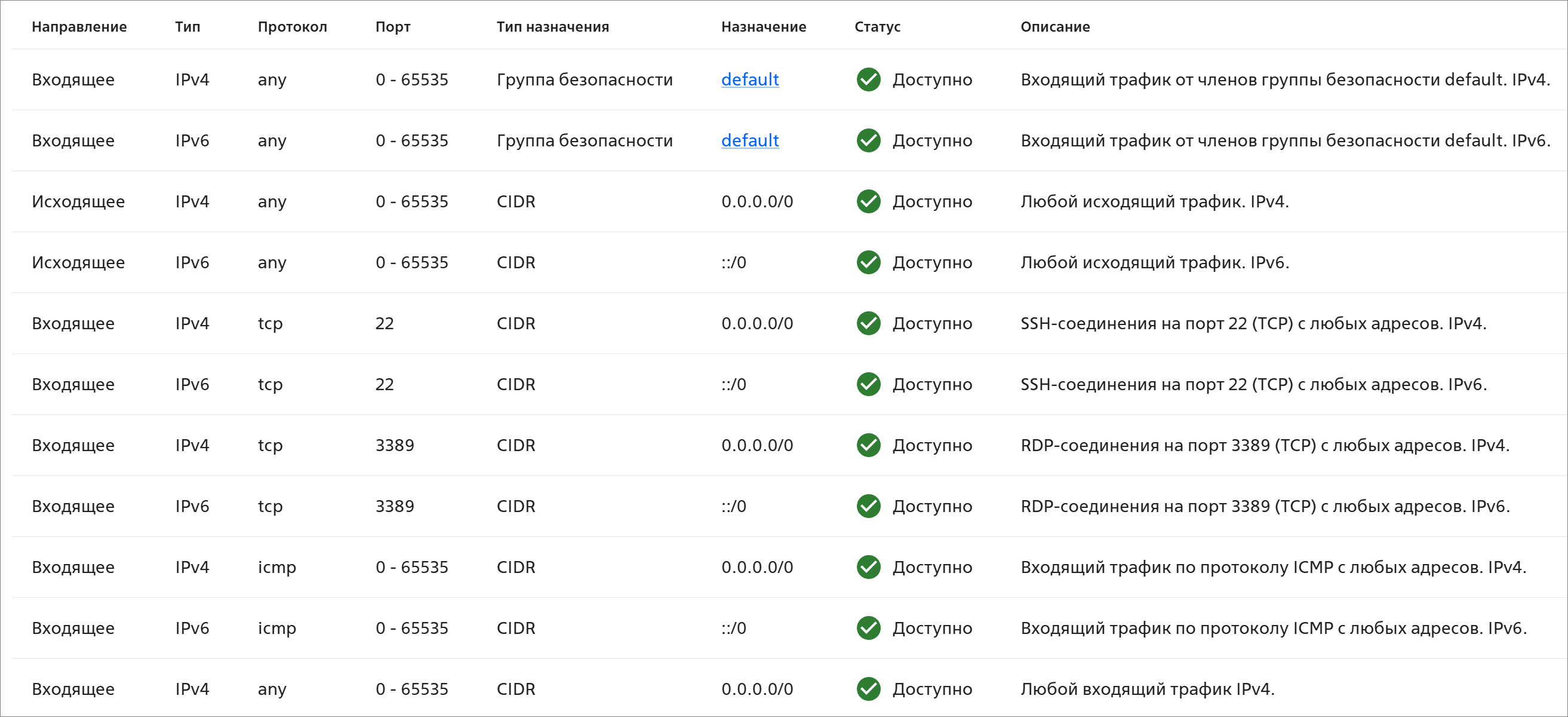Click 'icmp' protocol in the IPv6 ICMP row

[x=277, y=629]
